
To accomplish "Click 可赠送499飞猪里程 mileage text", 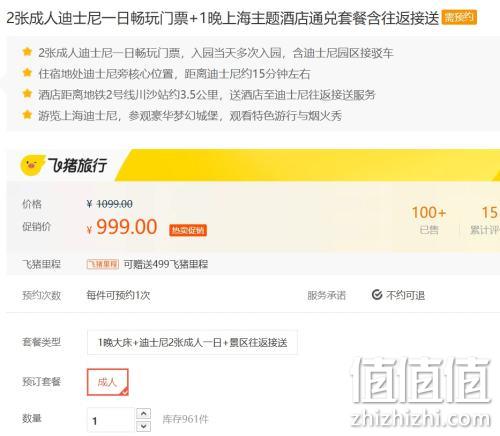I will (166, 264).
